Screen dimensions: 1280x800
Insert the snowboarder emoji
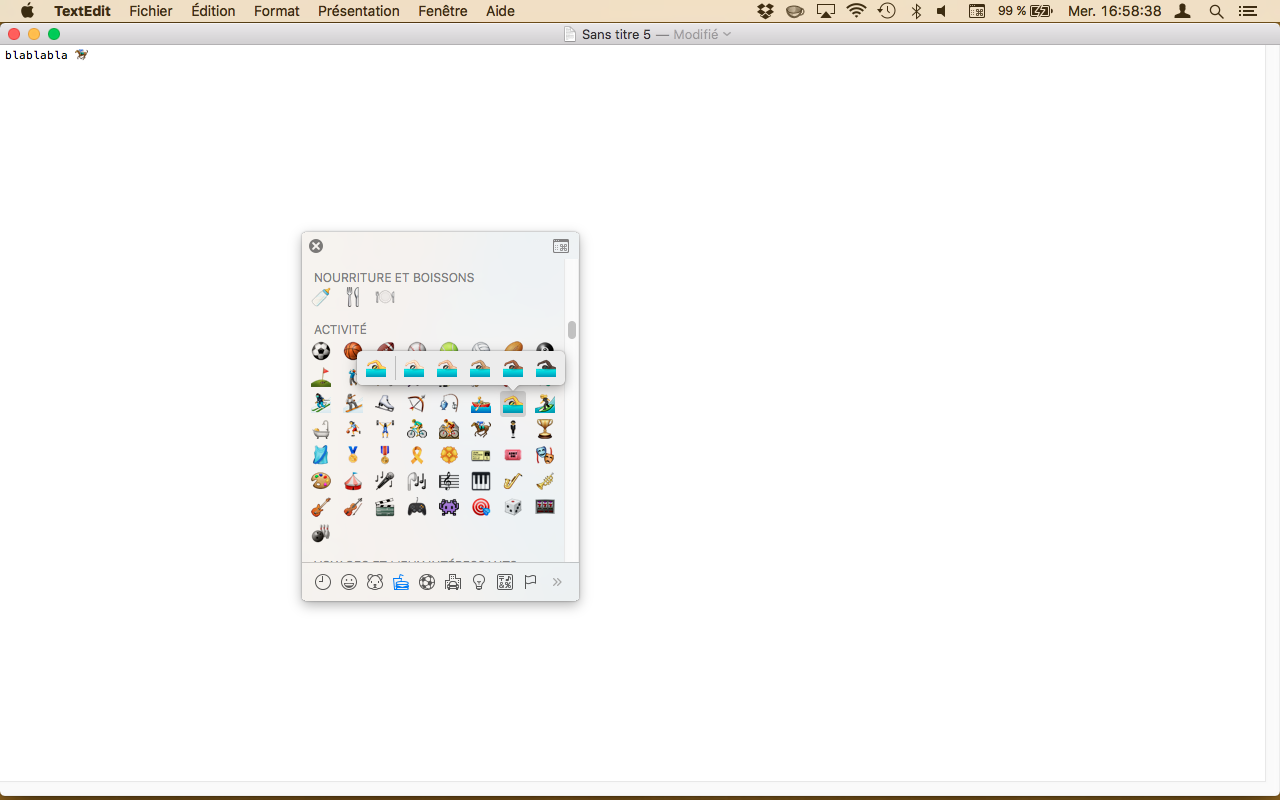coord(353,403)
